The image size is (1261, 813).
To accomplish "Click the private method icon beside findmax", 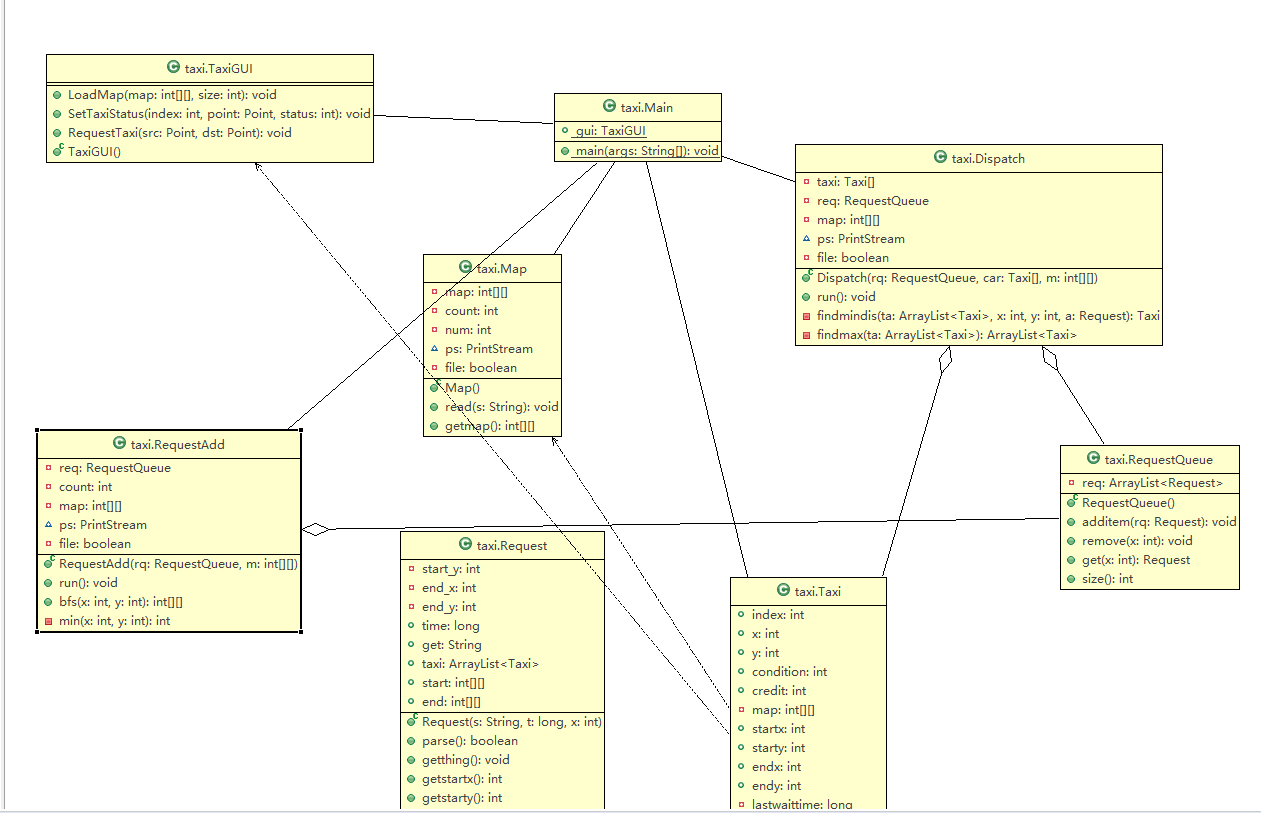I will pos(806,335).
